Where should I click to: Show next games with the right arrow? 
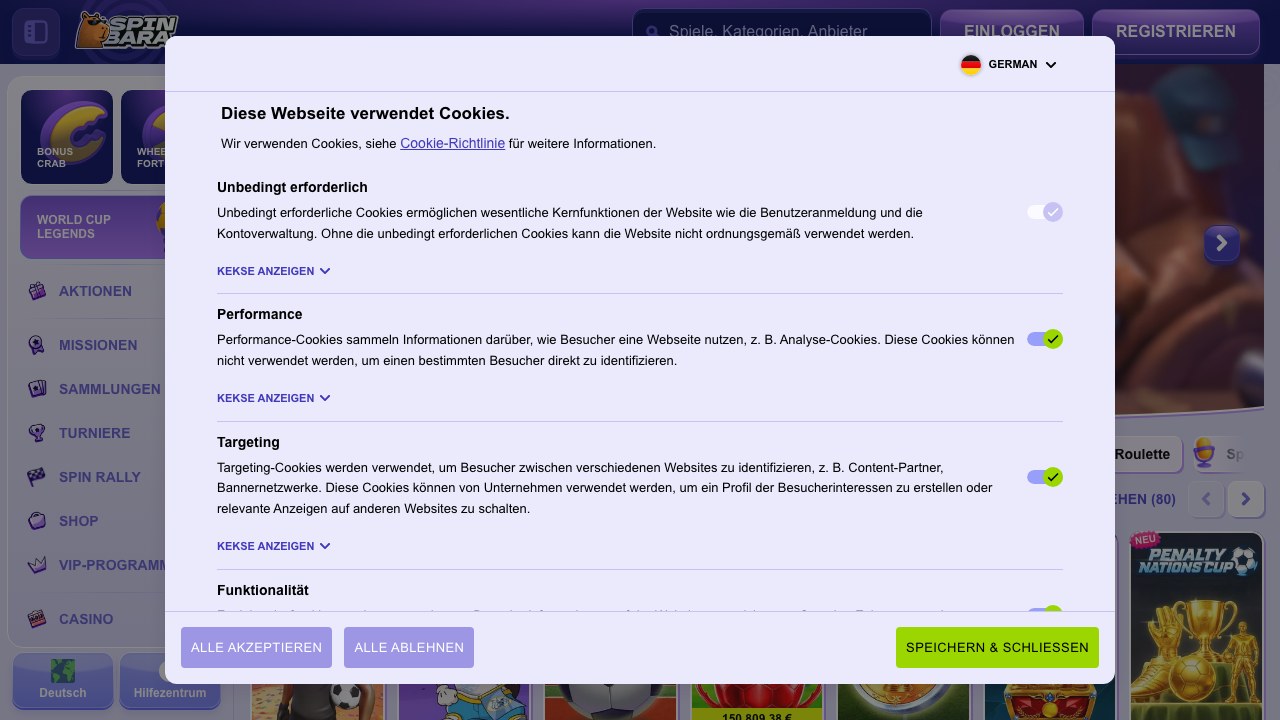(x=1246, y=499)
